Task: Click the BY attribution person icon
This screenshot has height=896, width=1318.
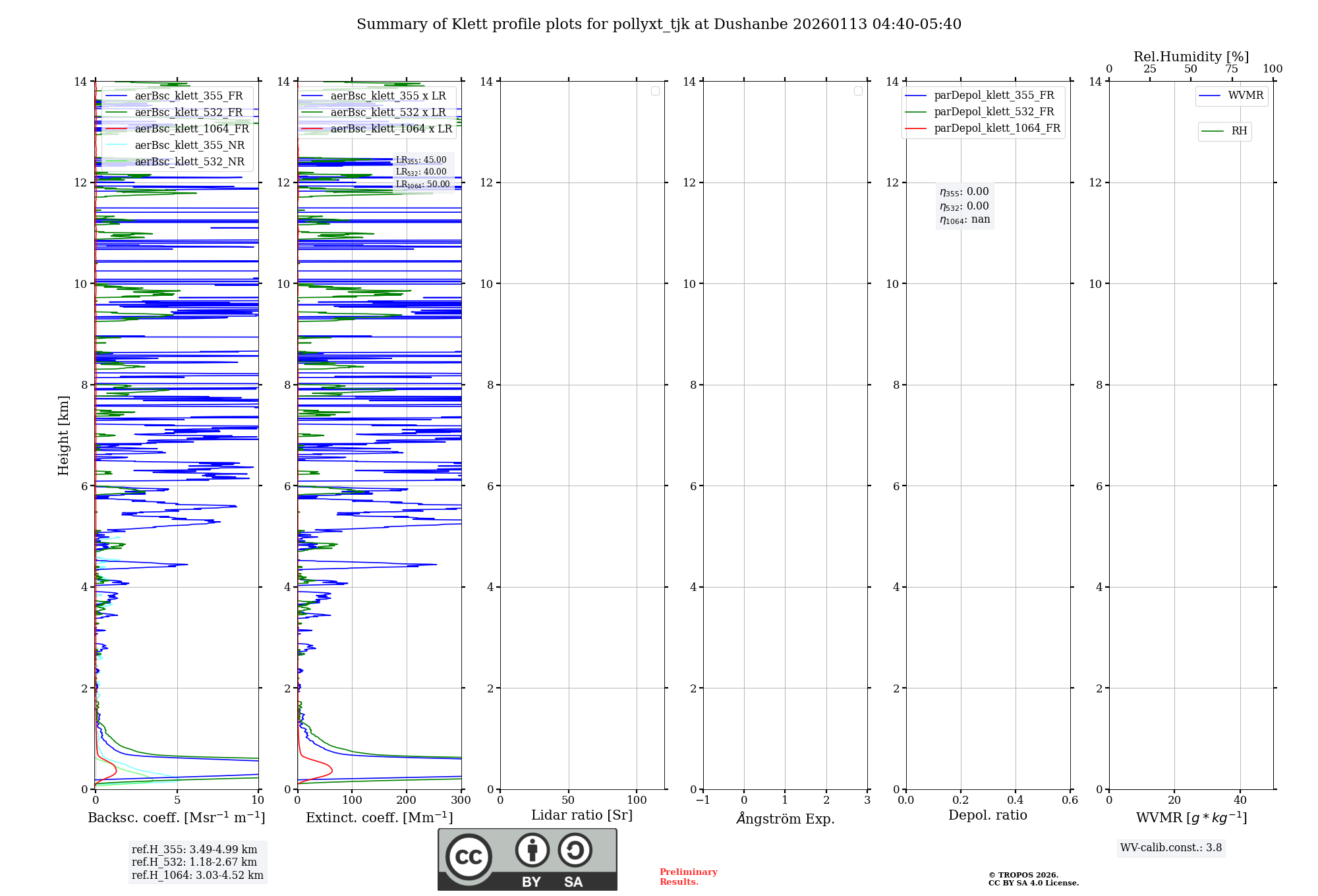Action: click(532, 851)
